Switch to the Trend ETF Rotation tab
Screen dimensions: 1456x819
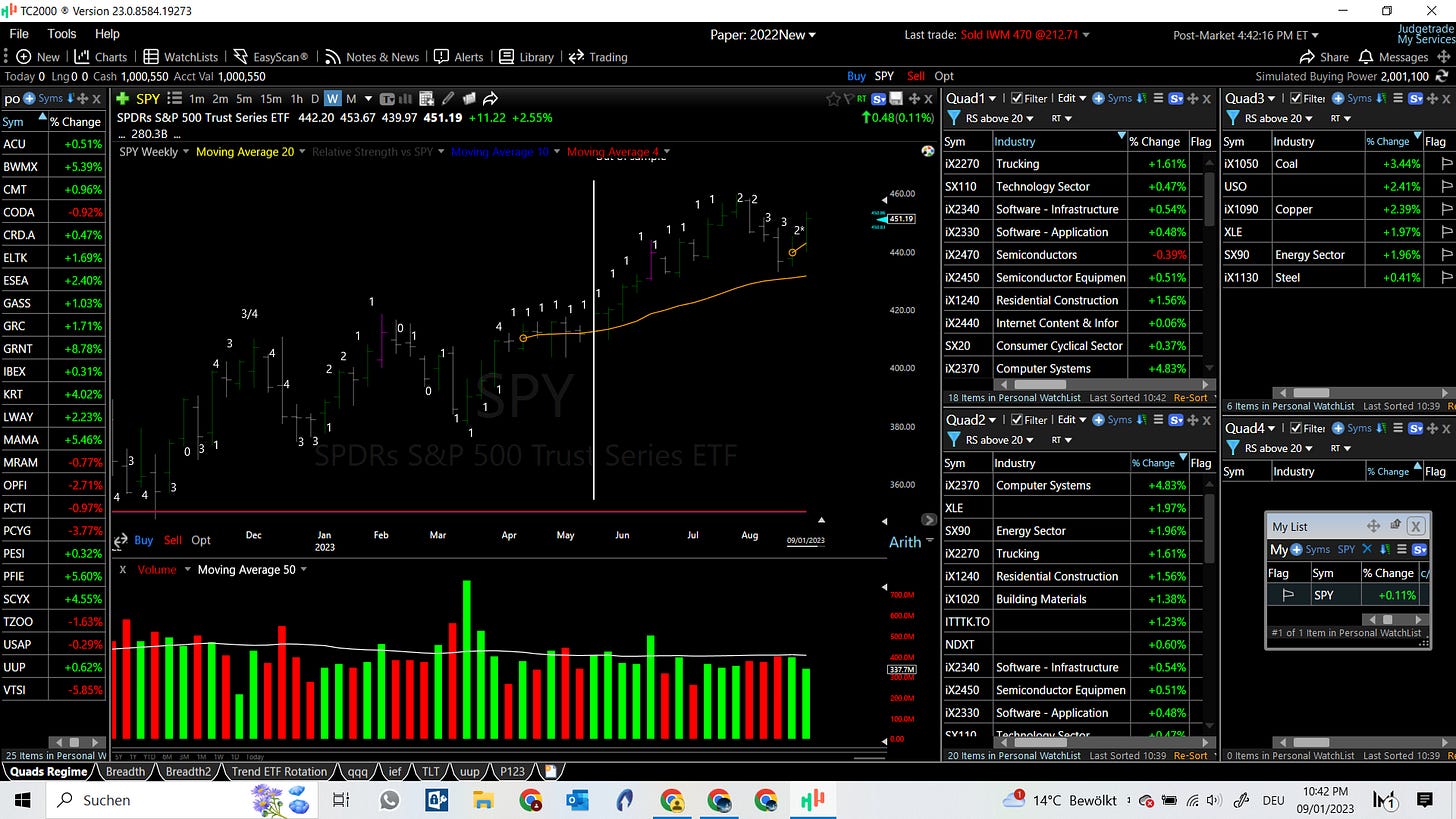click(x=279, y=771)
